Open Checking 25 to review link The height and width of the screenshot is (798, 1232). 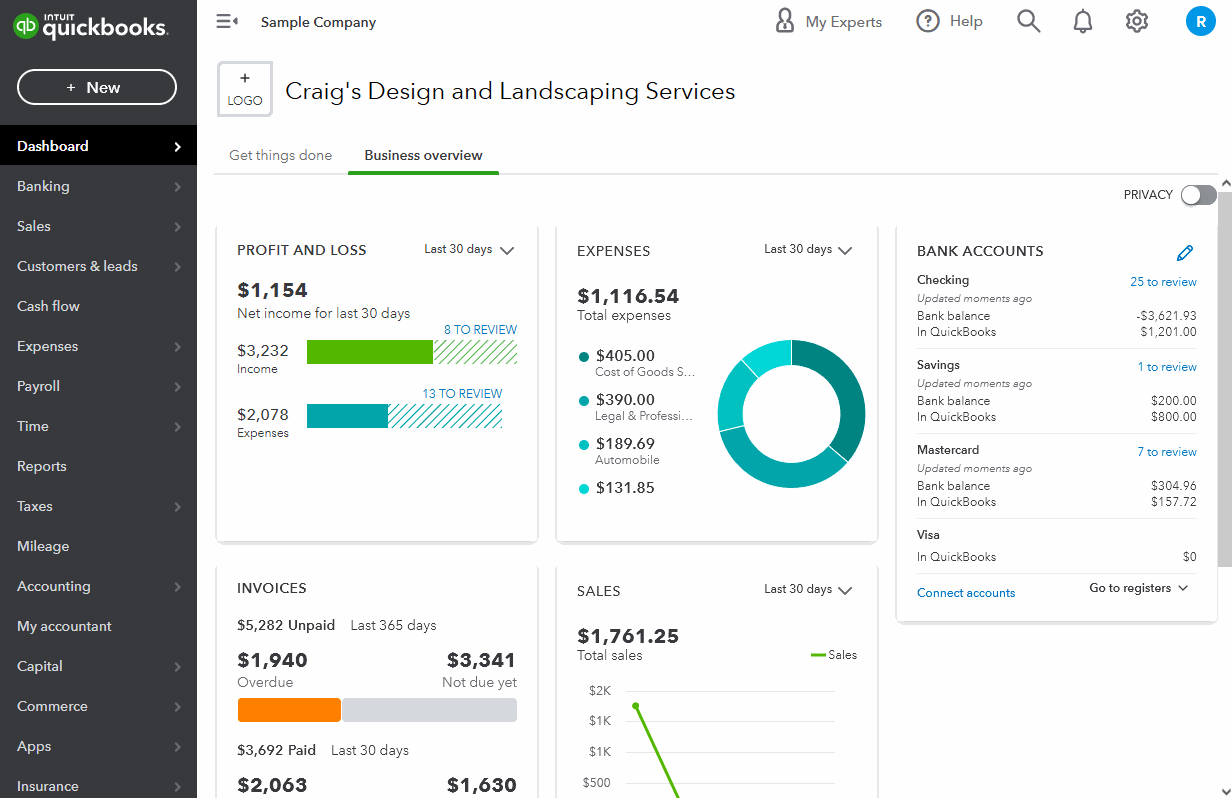coord(1163,282)
